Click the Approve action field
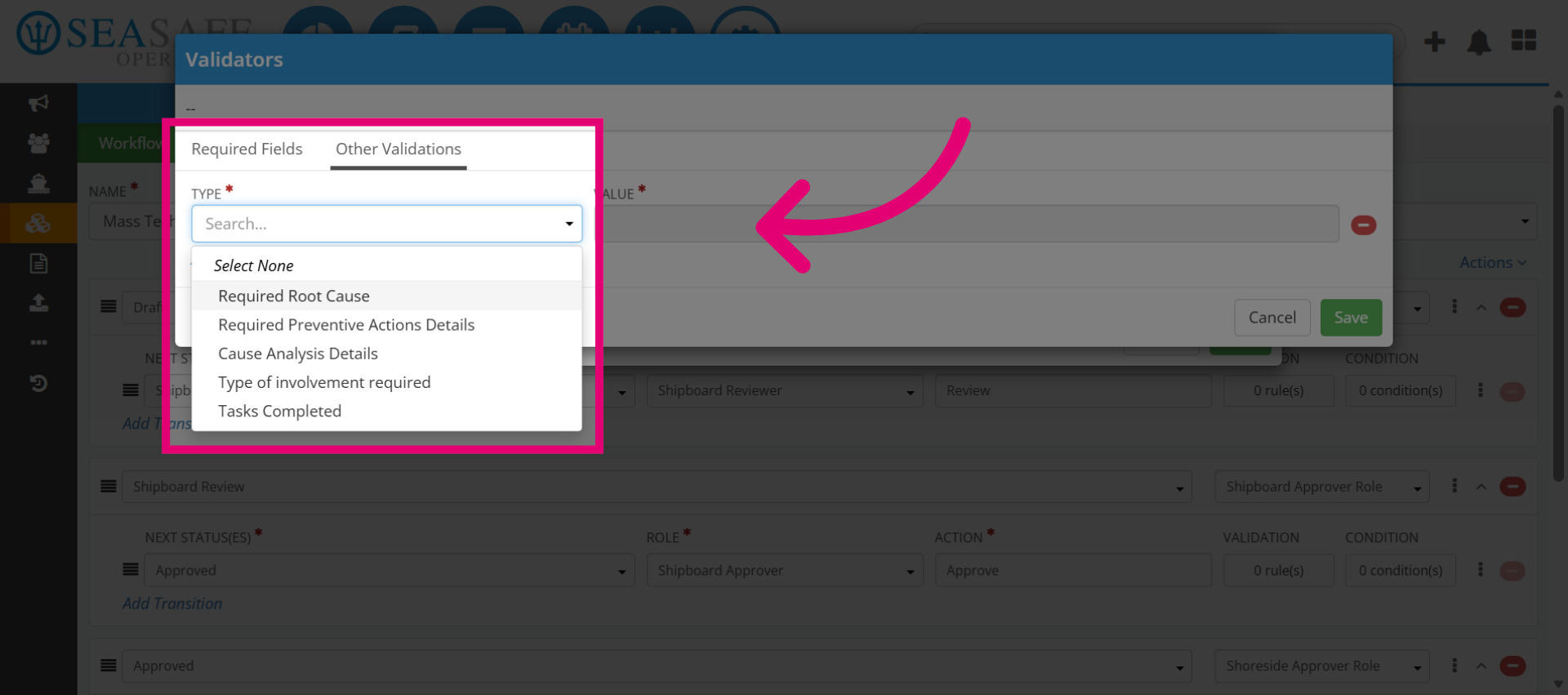 [1073, 570]
